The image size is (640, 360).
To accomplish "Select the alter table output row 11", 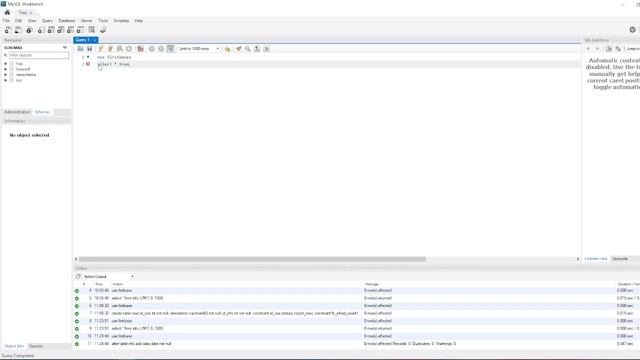I will coord(356,344).
